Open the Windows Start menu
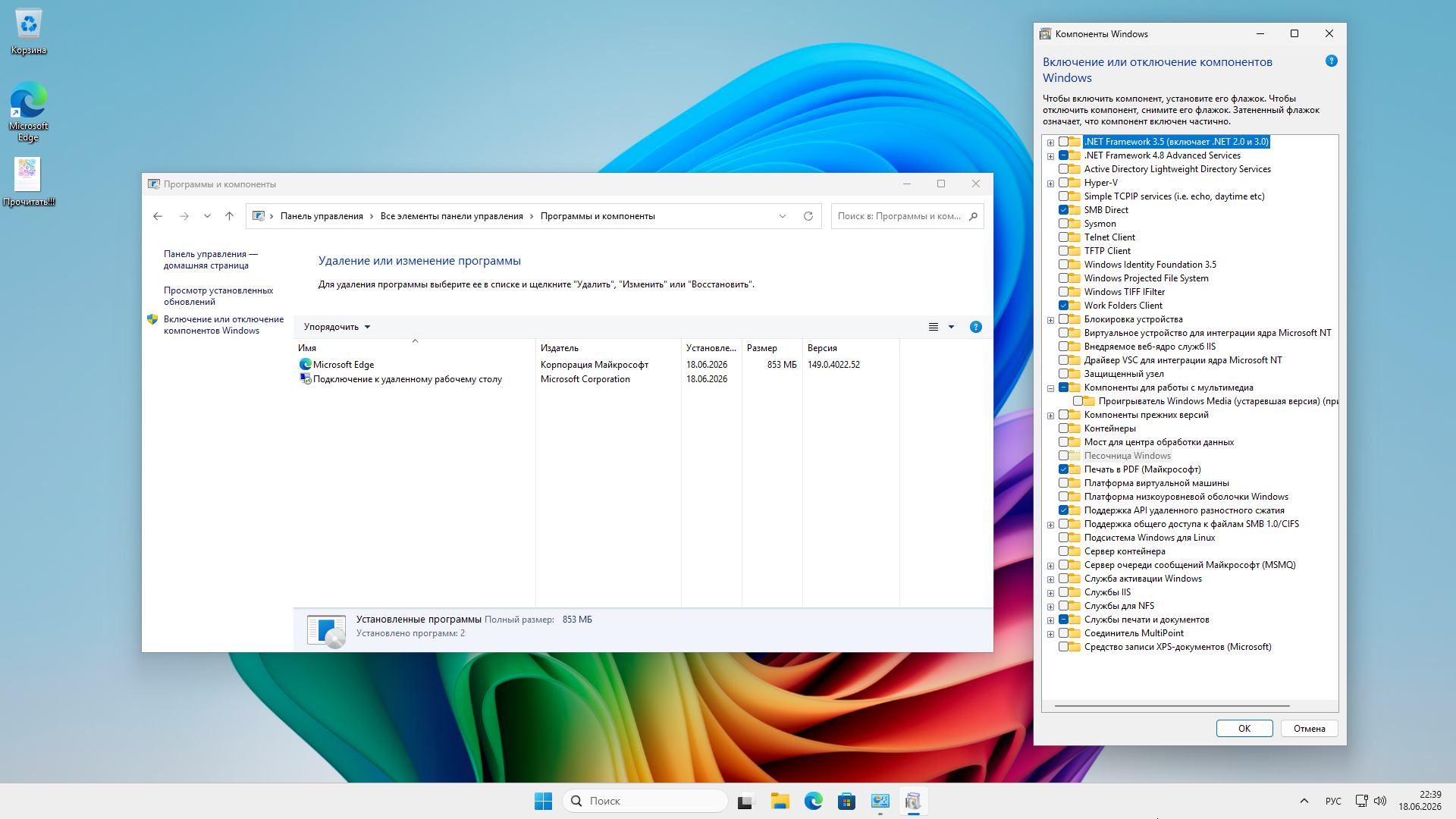This screenshot has height=819, width=1456. tap(544, 801)
